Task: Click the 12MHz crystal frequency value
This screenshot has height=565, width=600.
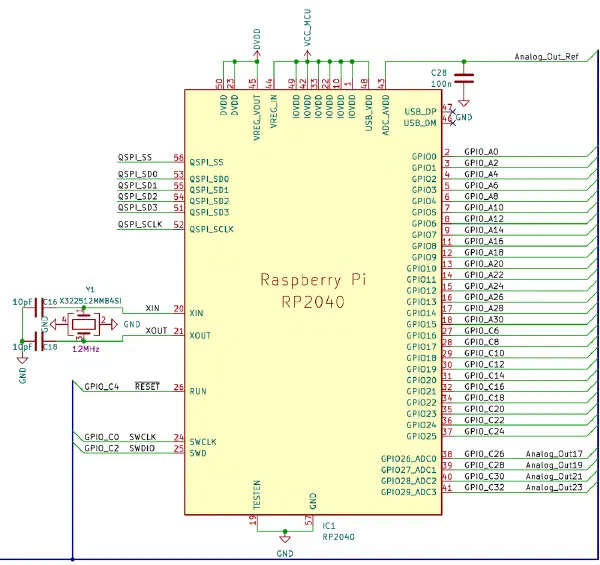Action: pos(86,349)
